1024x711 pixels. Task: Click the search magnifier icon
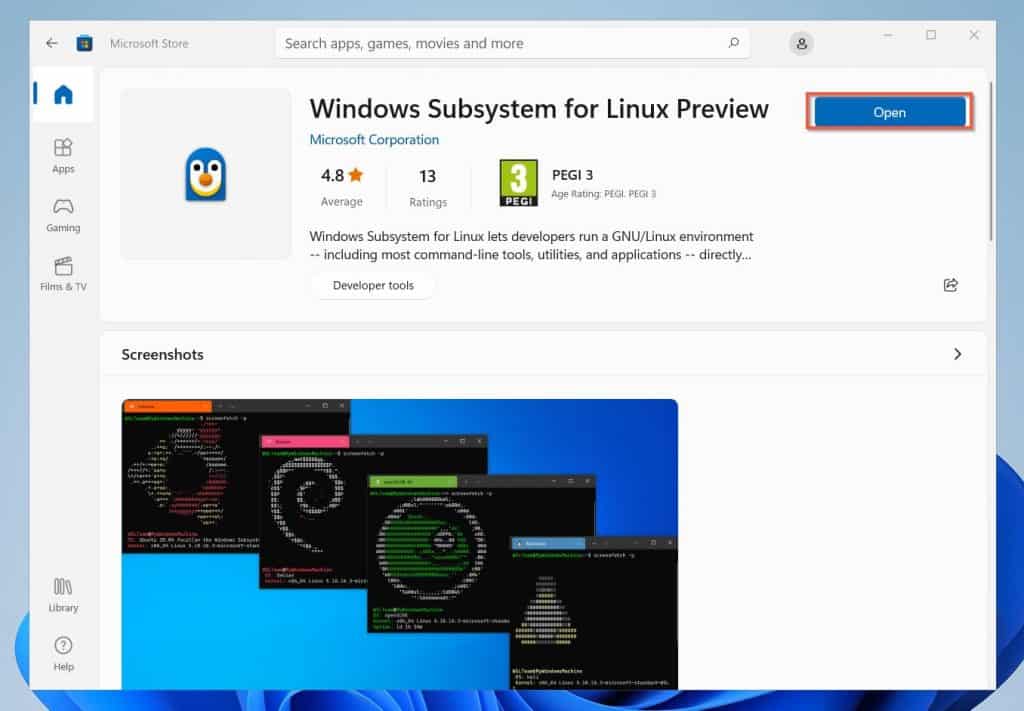click(733, 43)
